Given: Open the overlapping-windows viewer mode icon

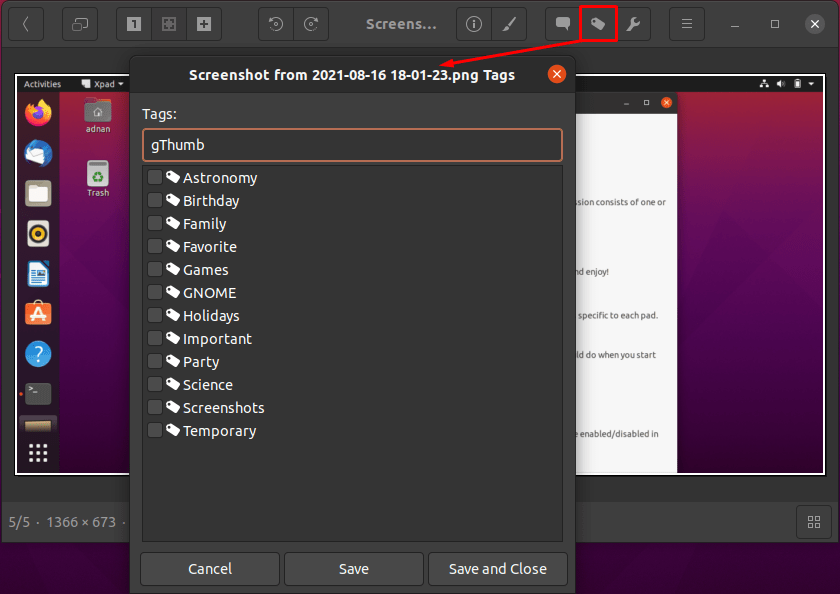Looking at the screenshot, I should (80, 24).
